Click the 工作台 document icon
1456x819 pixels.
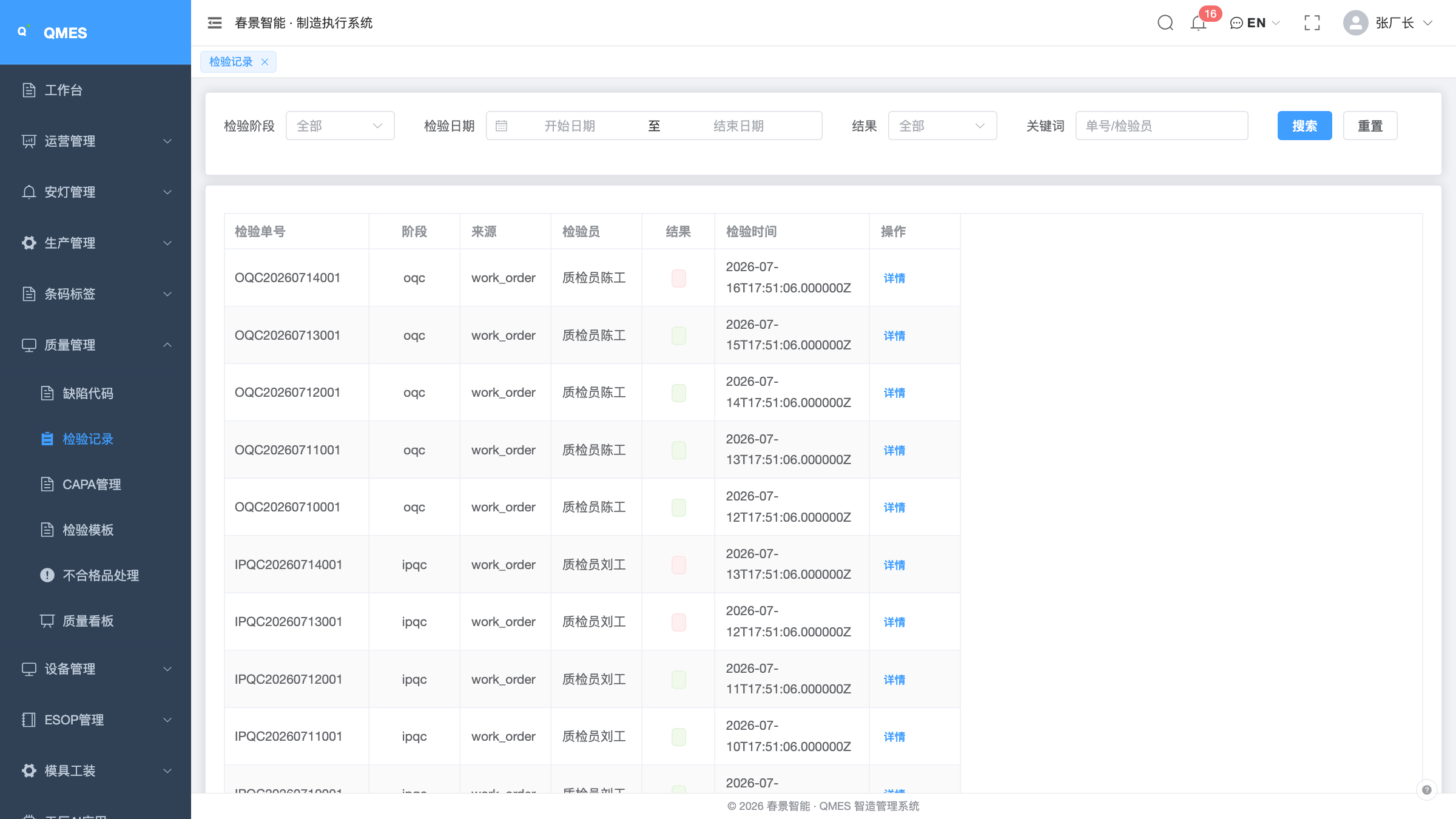coord(29,90)
